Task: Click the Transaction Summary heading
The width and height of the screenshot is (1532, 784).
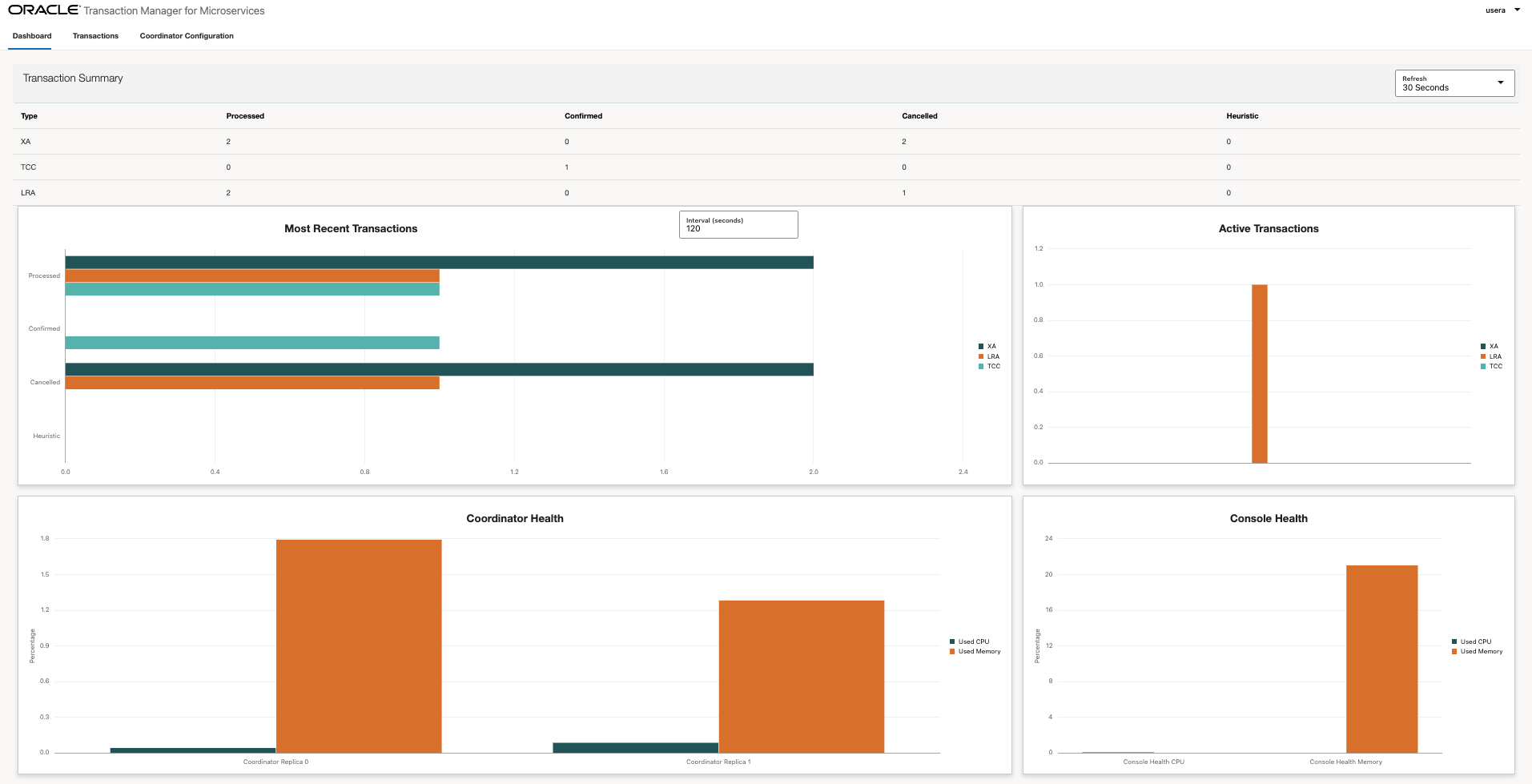Action: pyautogui.click(x=73, y=78)
